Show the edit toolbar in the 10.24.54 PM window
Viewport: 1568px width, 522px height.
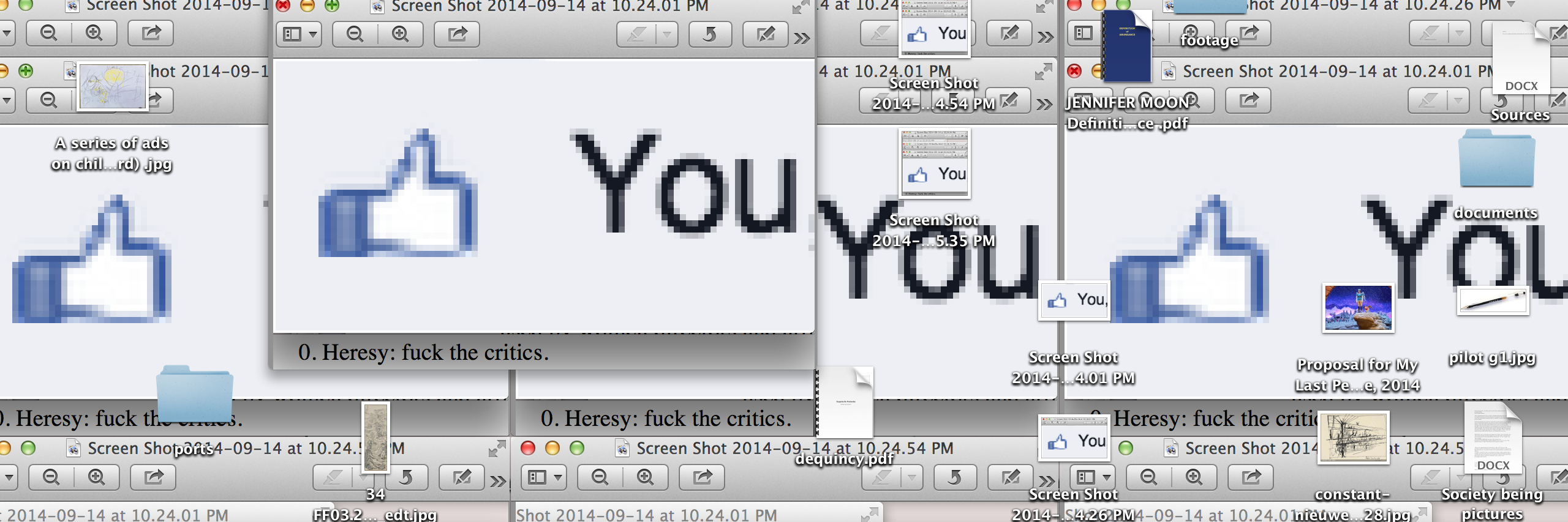pyautogui.click(x=1010, y=477)
